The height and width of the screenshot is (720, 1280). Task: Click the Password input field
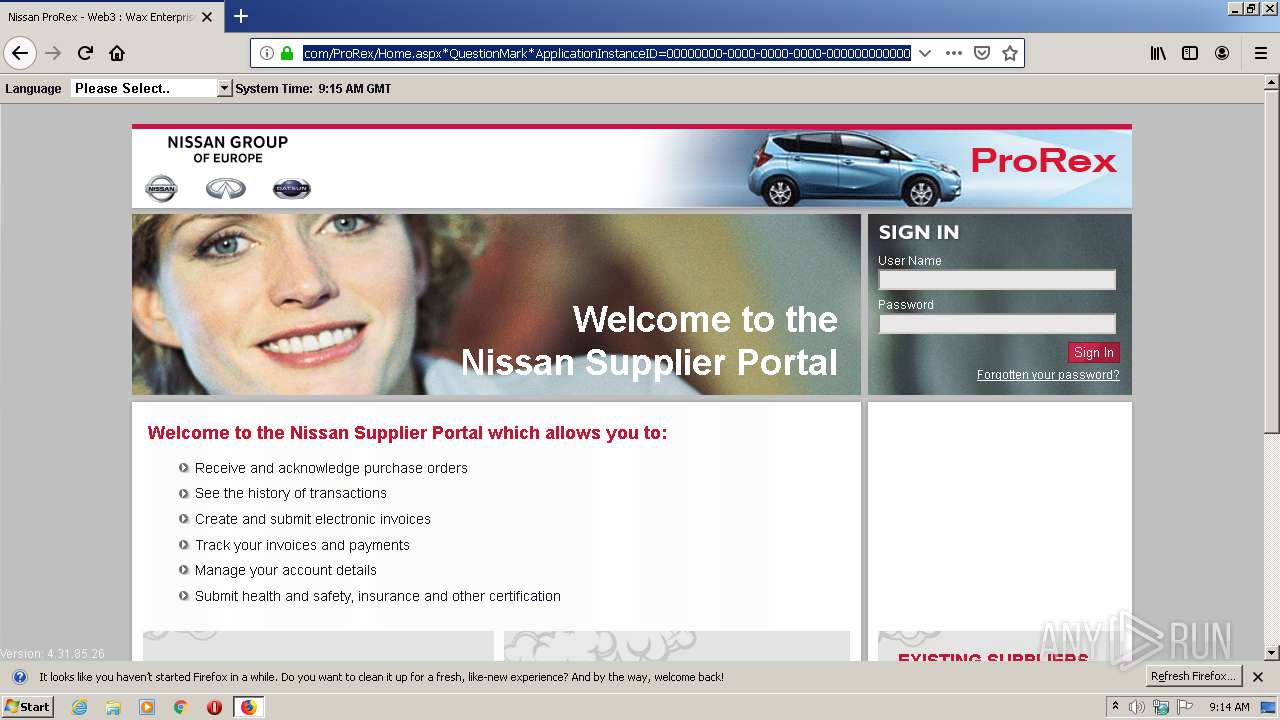[x=997, y=324]
